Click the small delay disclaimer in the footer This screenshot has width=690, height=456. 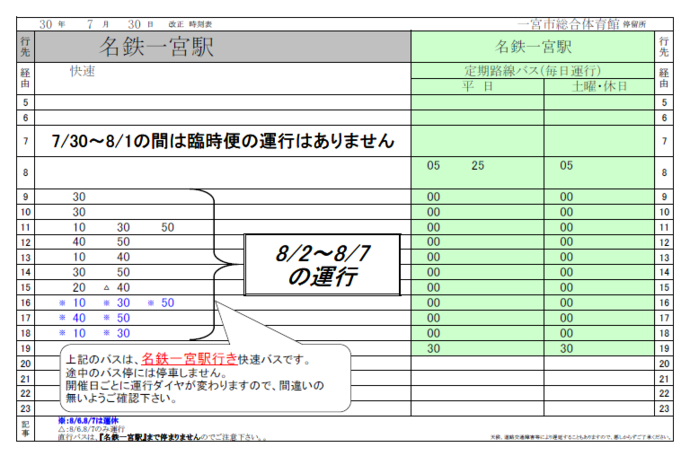tap(580, 437)
